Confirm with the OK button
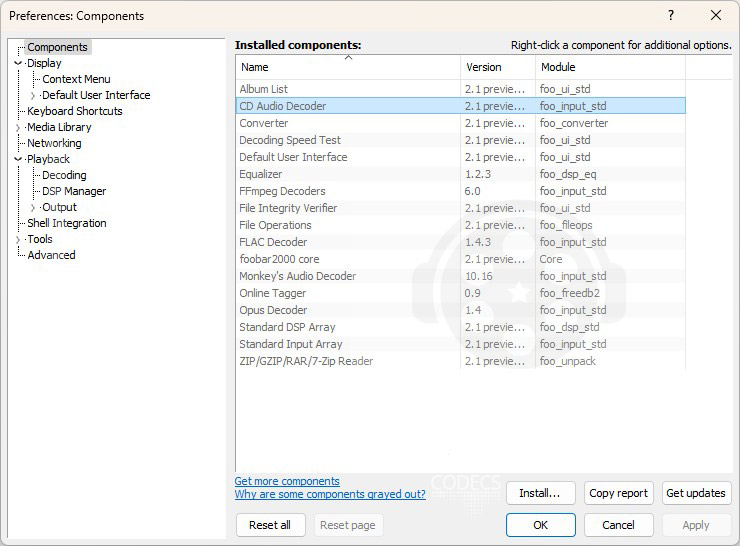 point(540,525)
